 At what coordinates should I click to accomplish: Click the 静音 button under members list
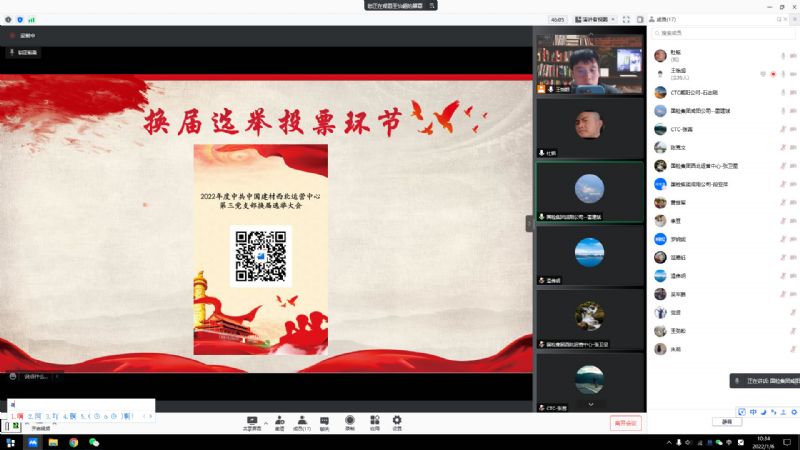(x=727, y=422)
